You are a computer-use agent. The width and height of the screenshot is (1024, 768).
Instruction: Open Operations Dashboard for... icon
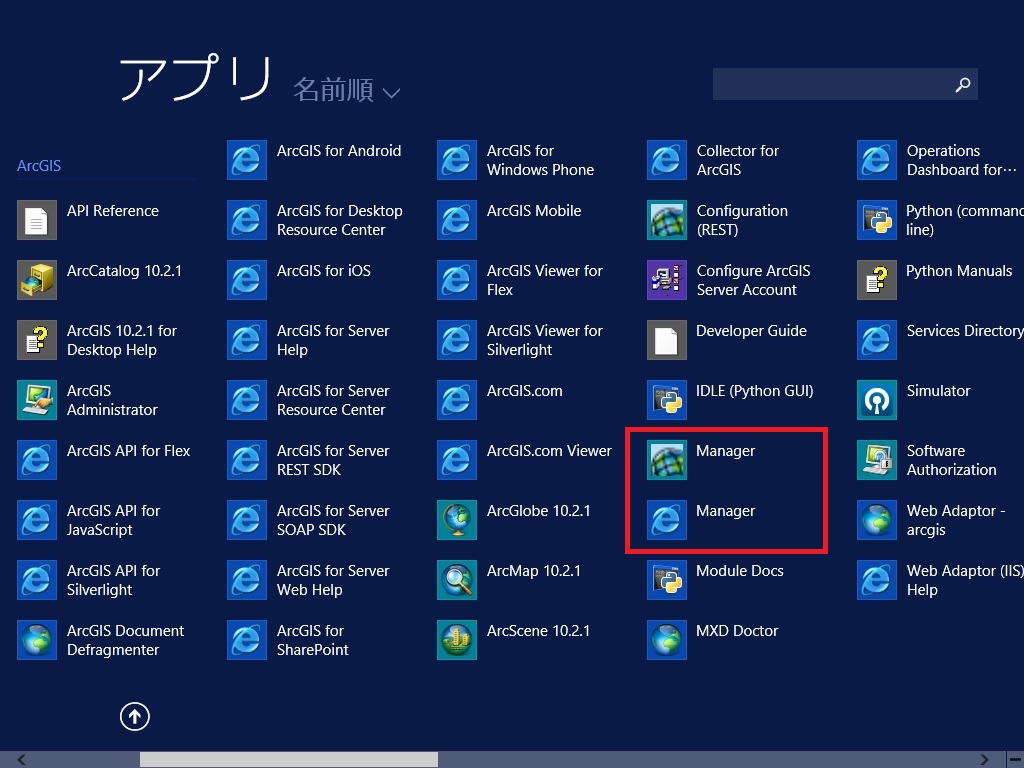[x=876, y=160]
